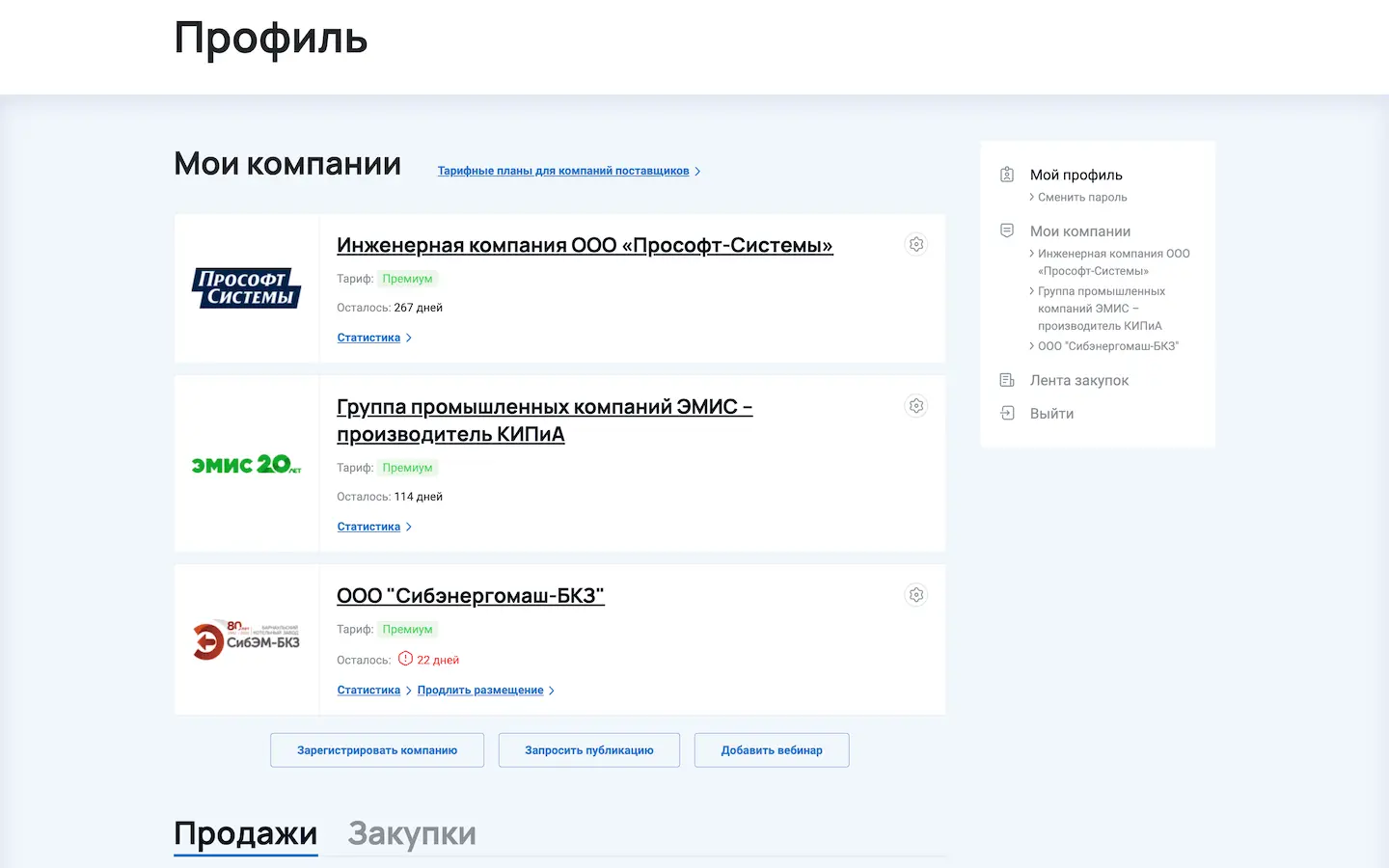Screen dimensions: 1389x868
Task: Click the Профиль page heading
Action: click(x=271, y=39)
